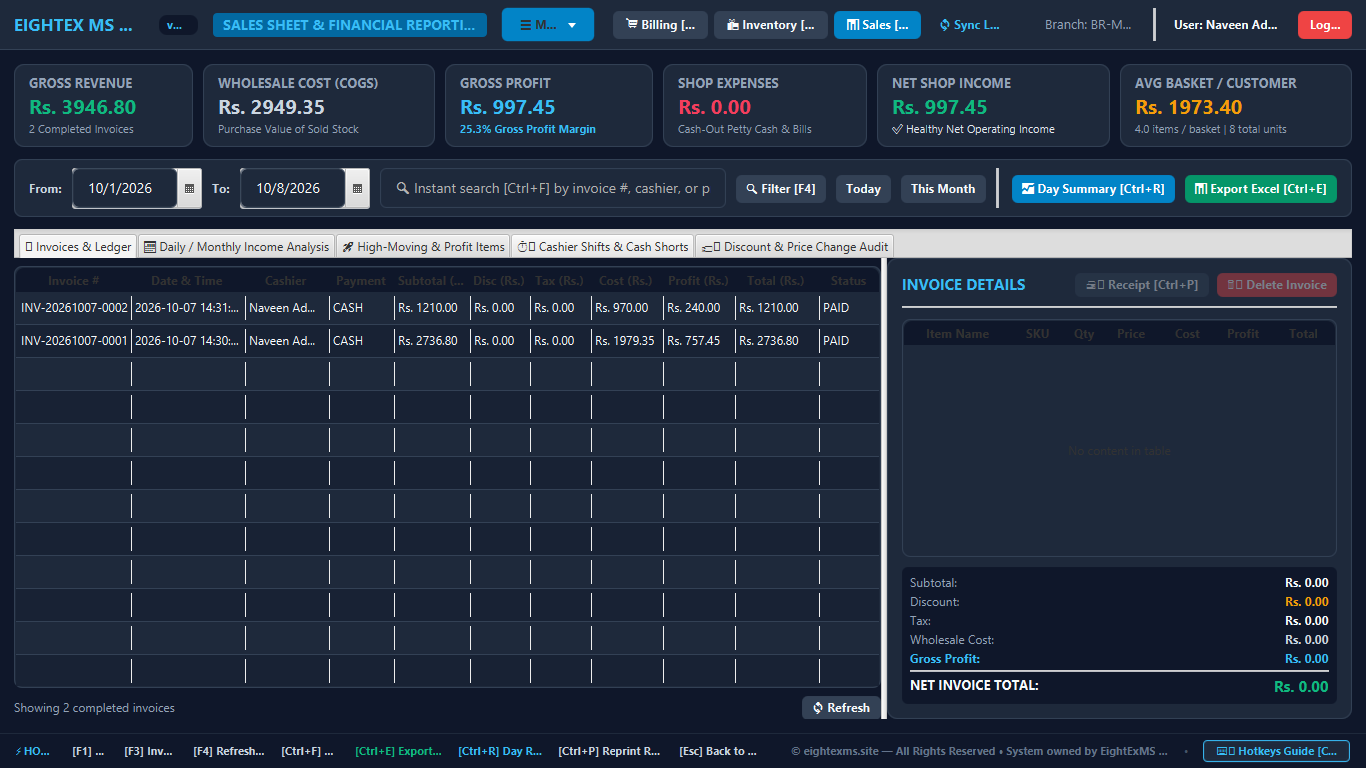The width and height of the screenshot is (1366, 768).
Task: Click the Avg Basket / Customer card
Action: pos(1236,105)
